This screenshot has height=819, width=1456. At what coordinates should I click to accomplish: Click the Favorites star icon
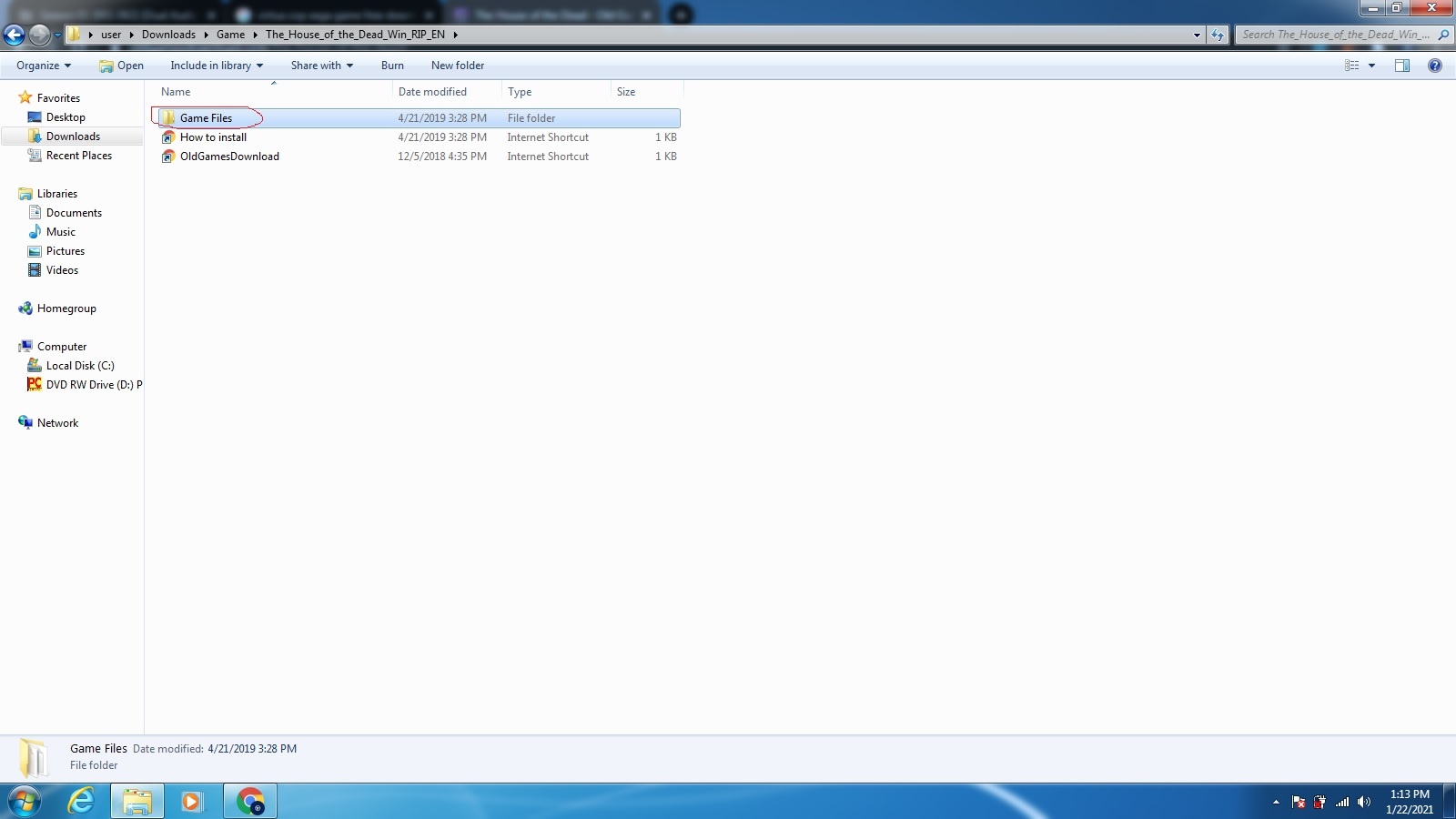coord(25,97)
